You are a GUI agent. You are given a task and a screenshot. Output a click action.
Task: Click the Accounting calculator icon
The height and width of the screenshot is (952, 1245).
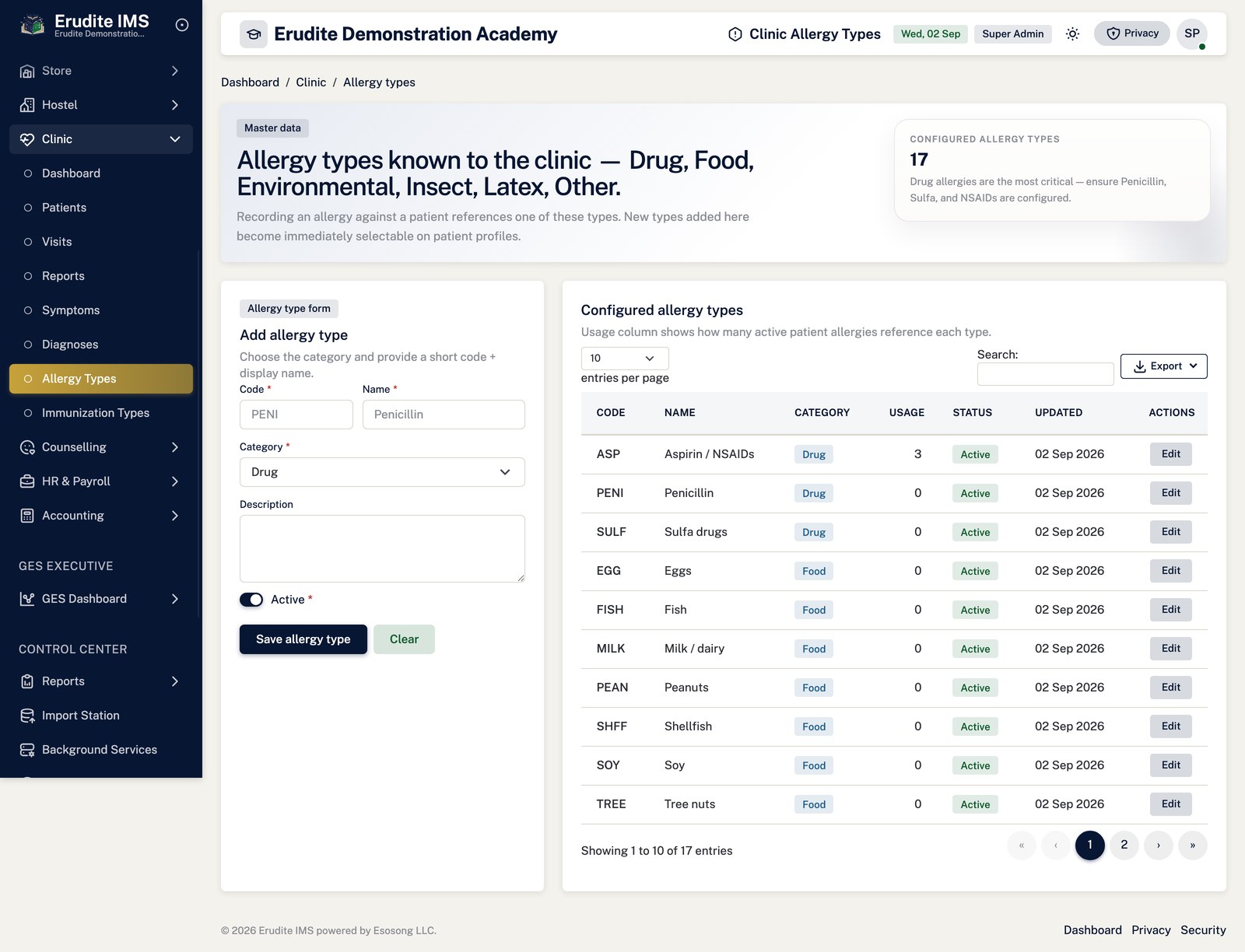[x=27, y=516]
